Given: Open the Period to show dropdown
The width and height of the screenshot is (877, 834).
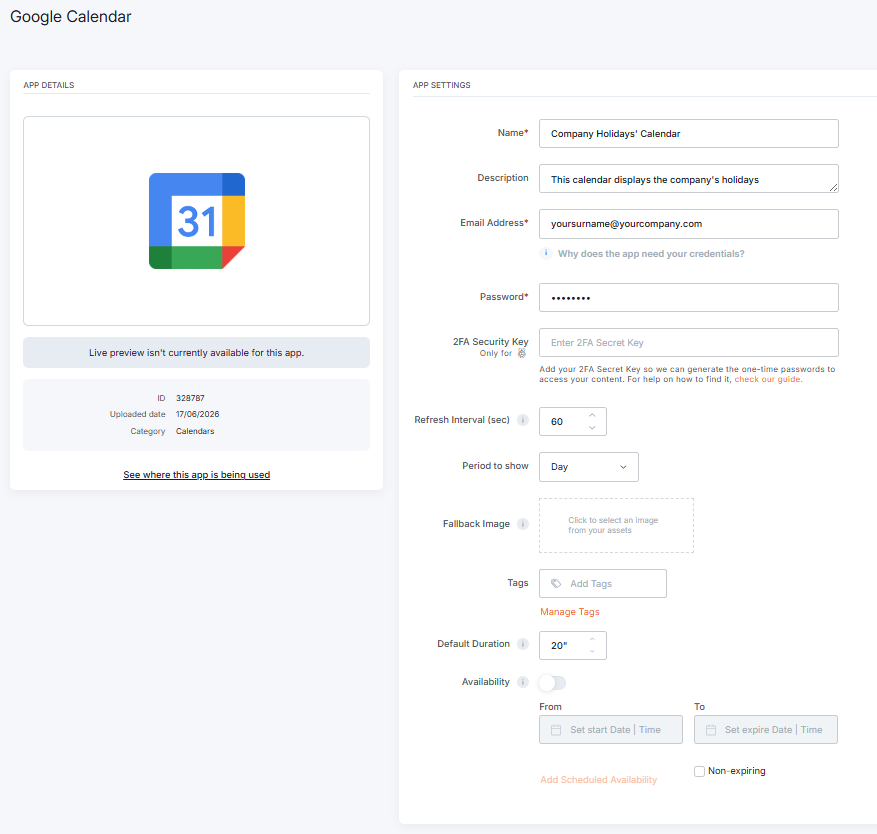Looking at the screenshot, I should click(588, 467).
